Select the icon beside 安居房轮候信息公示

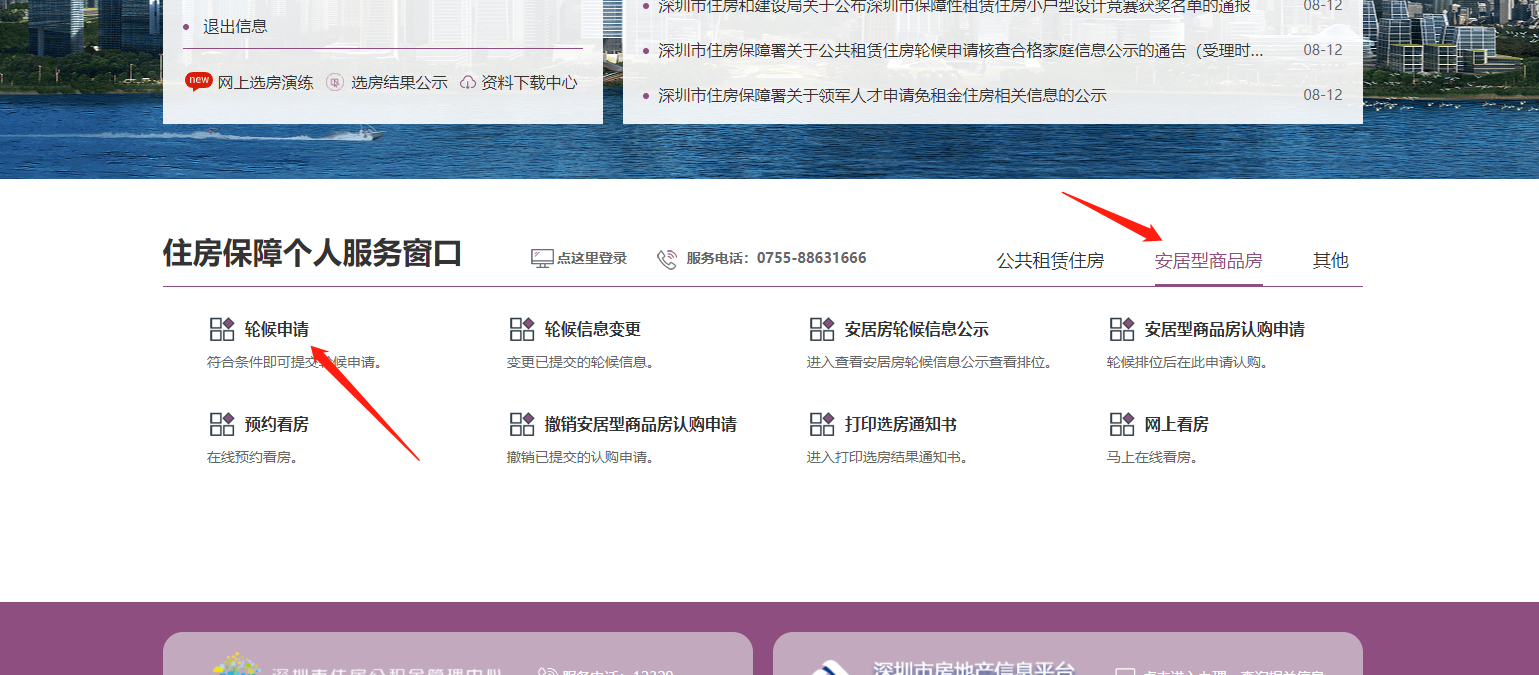(822, 329)
